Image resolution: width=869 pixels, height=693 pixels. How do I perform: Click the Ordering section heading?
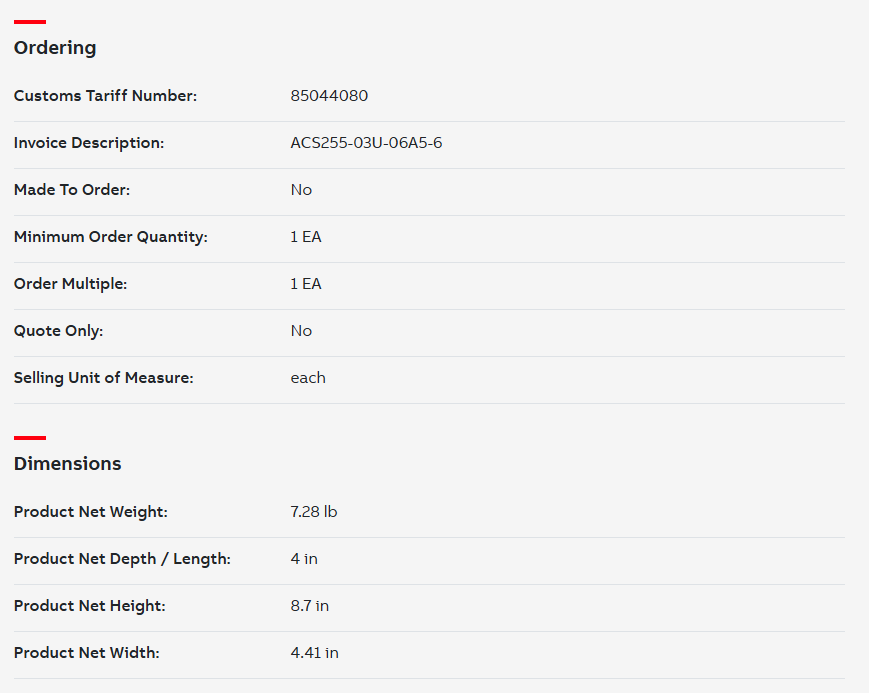pyautogui.click(x=55, y=48)
